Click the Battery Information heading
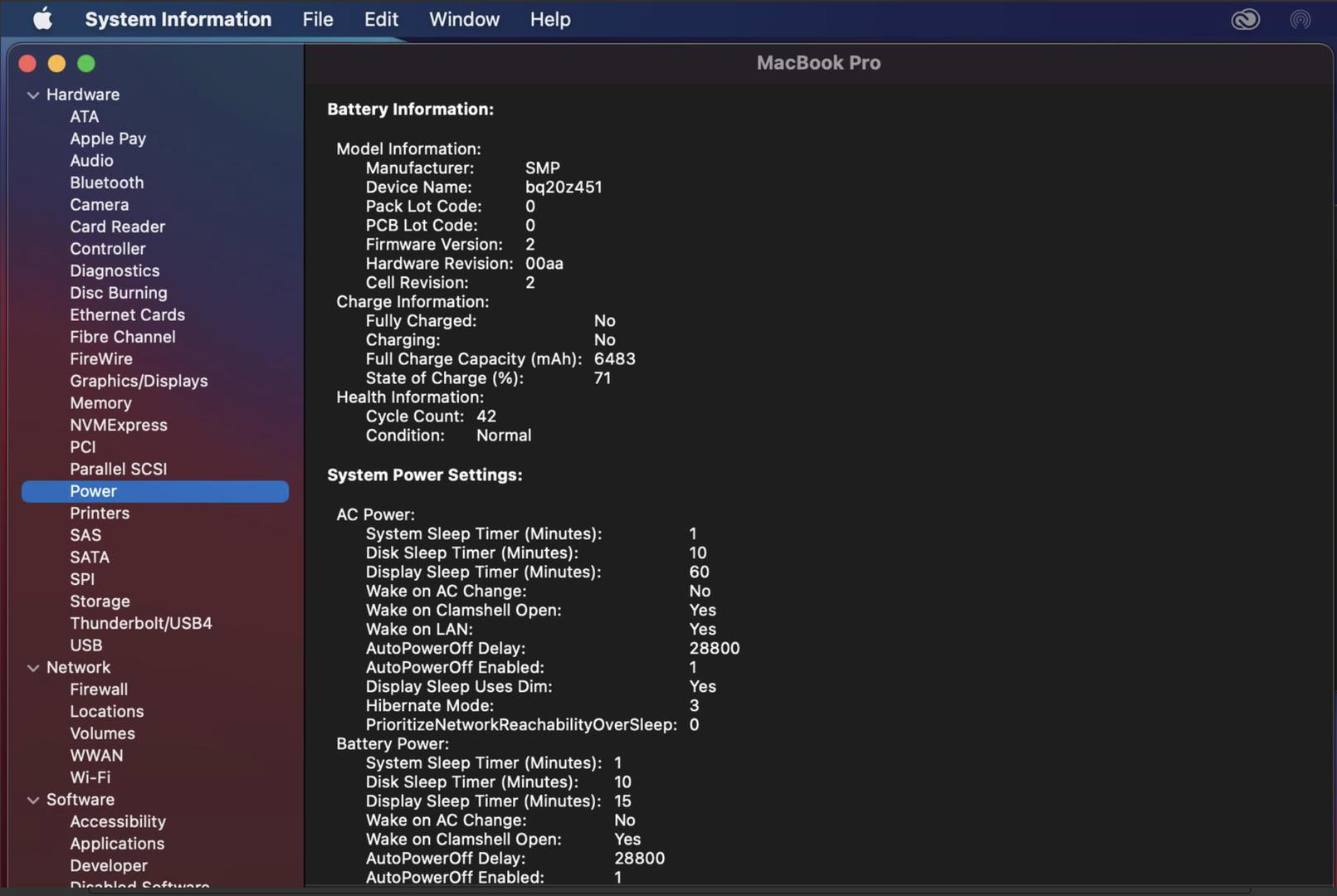 pyautogui.click(x=410, y=110)
